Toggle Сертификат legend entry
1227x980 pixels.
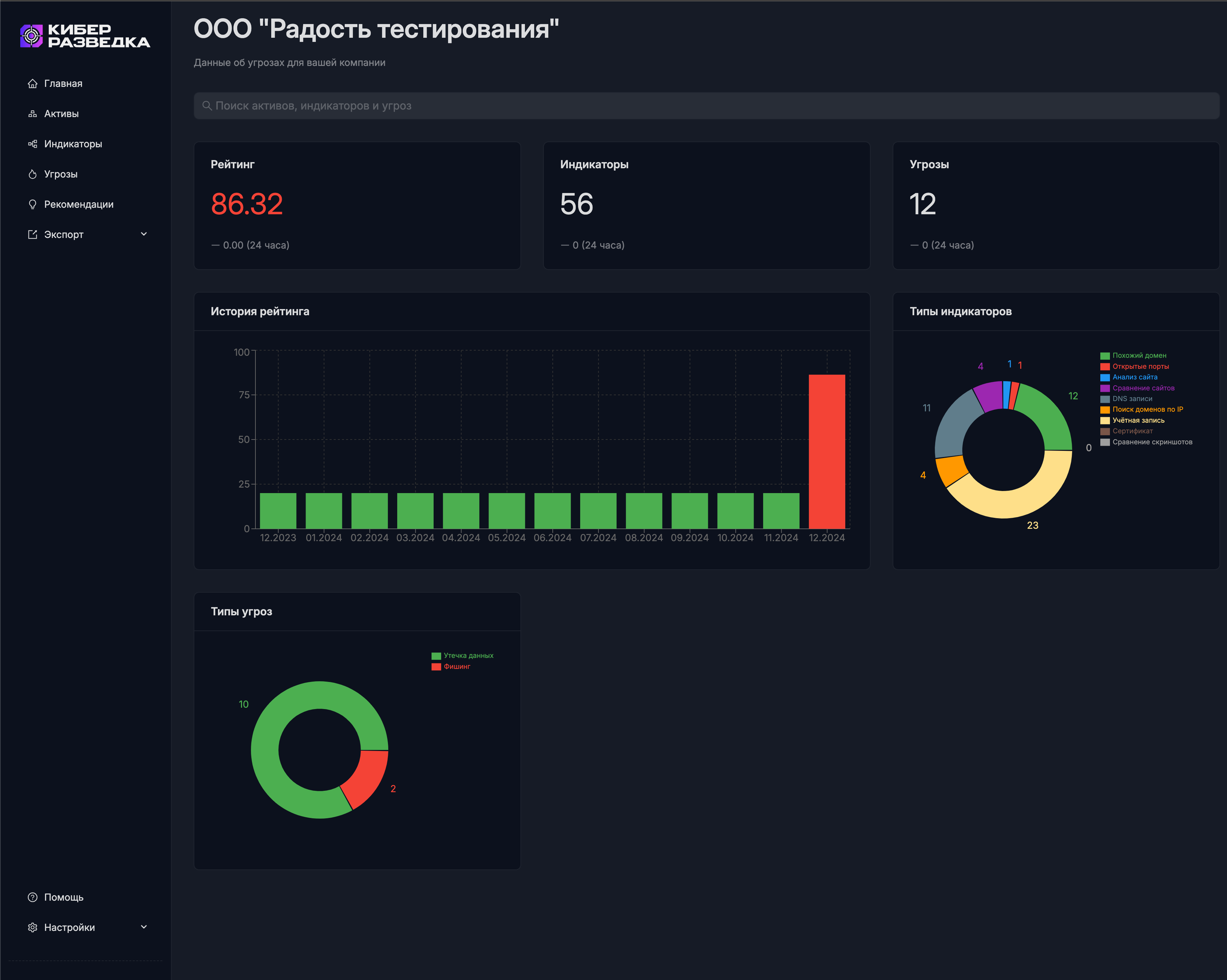[1126, 431]
